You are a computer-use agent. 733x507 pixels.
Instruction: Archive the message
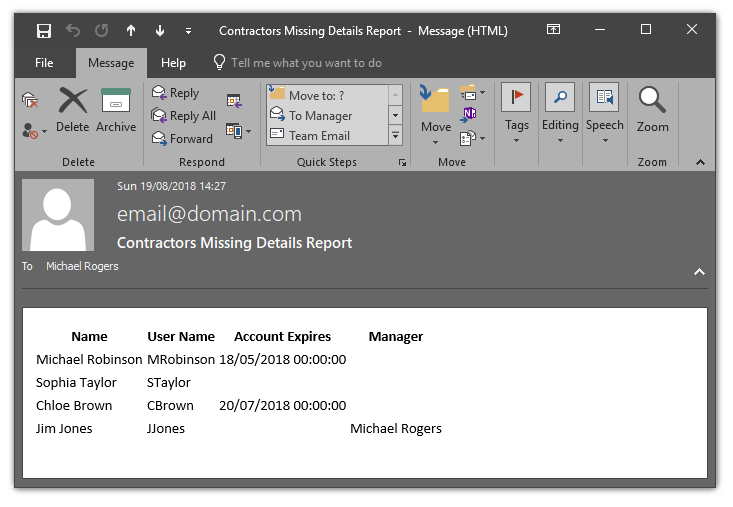(x=116, y=110)
